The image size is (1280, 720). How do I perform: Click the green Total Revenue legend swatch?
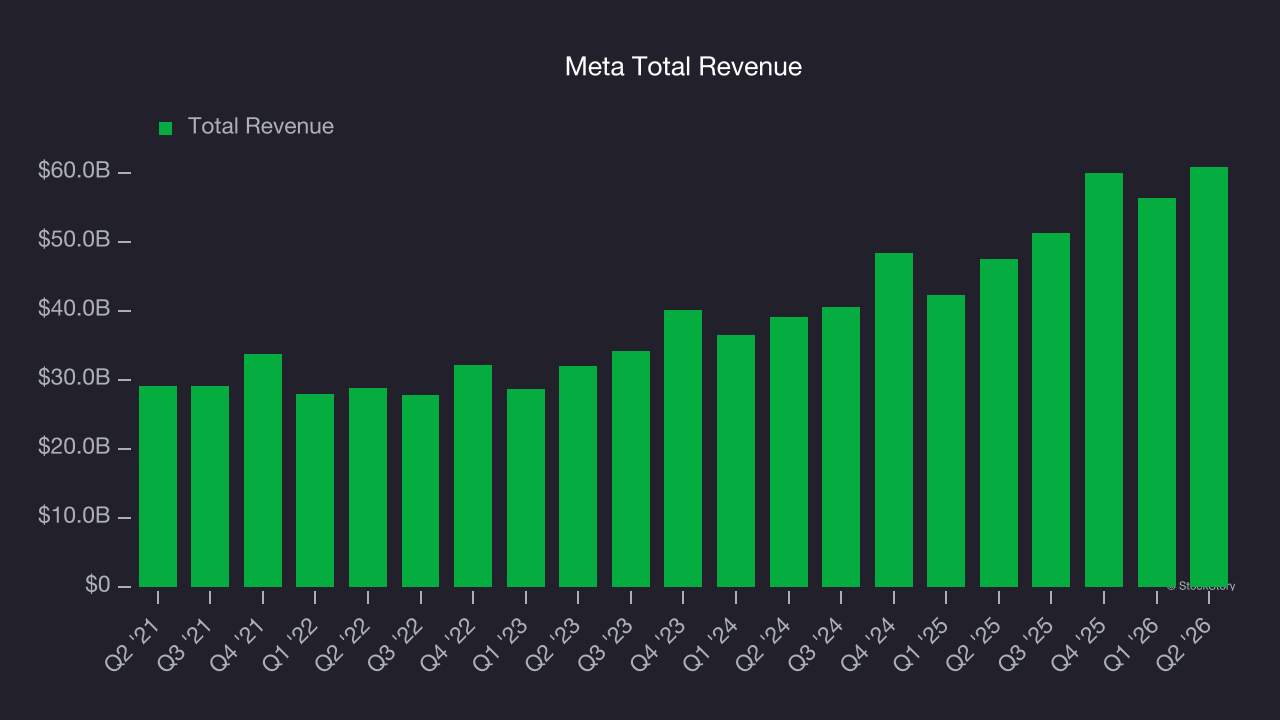click(166, 128)
